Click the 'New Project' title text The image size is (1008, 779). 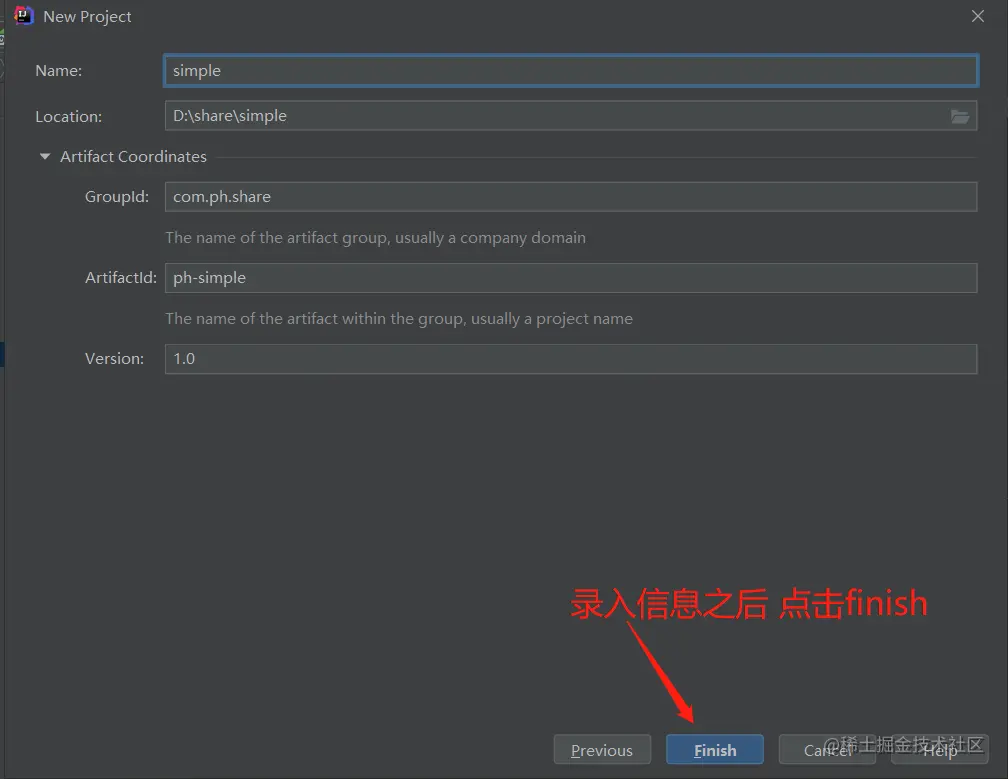87,17
